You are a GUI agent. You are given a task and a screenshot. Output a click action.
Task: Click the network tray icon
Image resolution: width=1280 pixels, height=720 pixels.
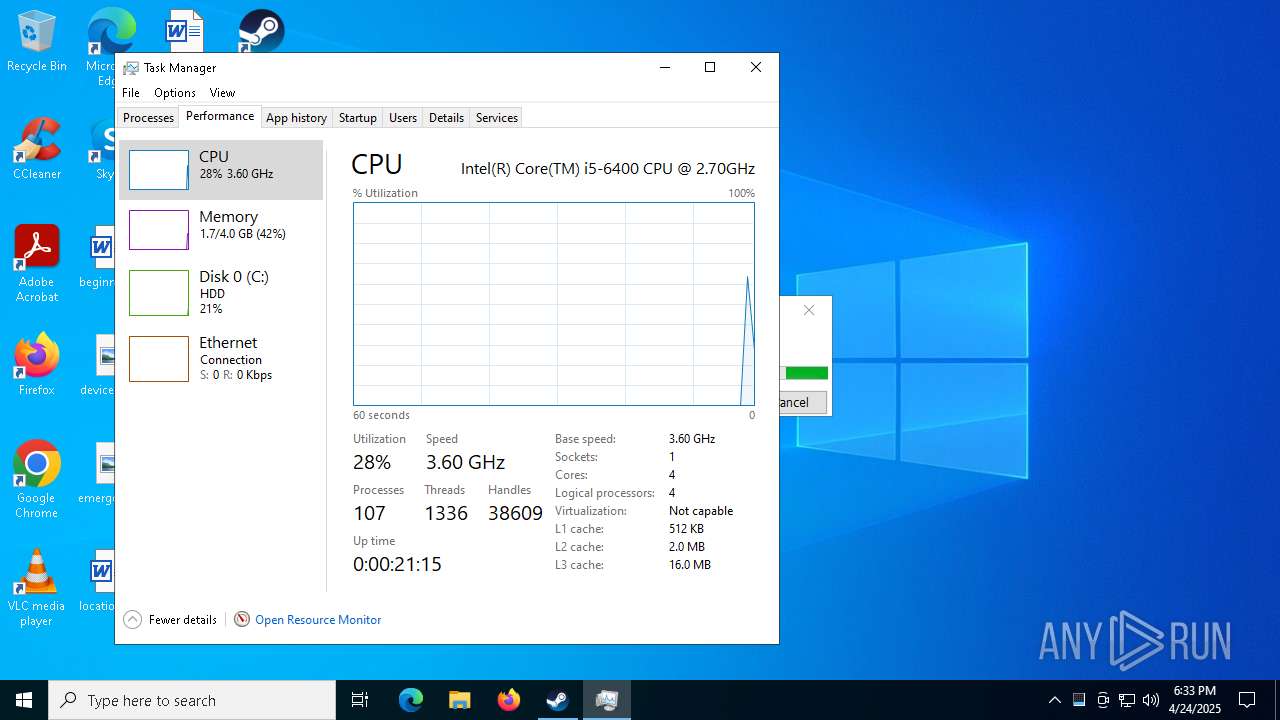[x=1127, y=700]
